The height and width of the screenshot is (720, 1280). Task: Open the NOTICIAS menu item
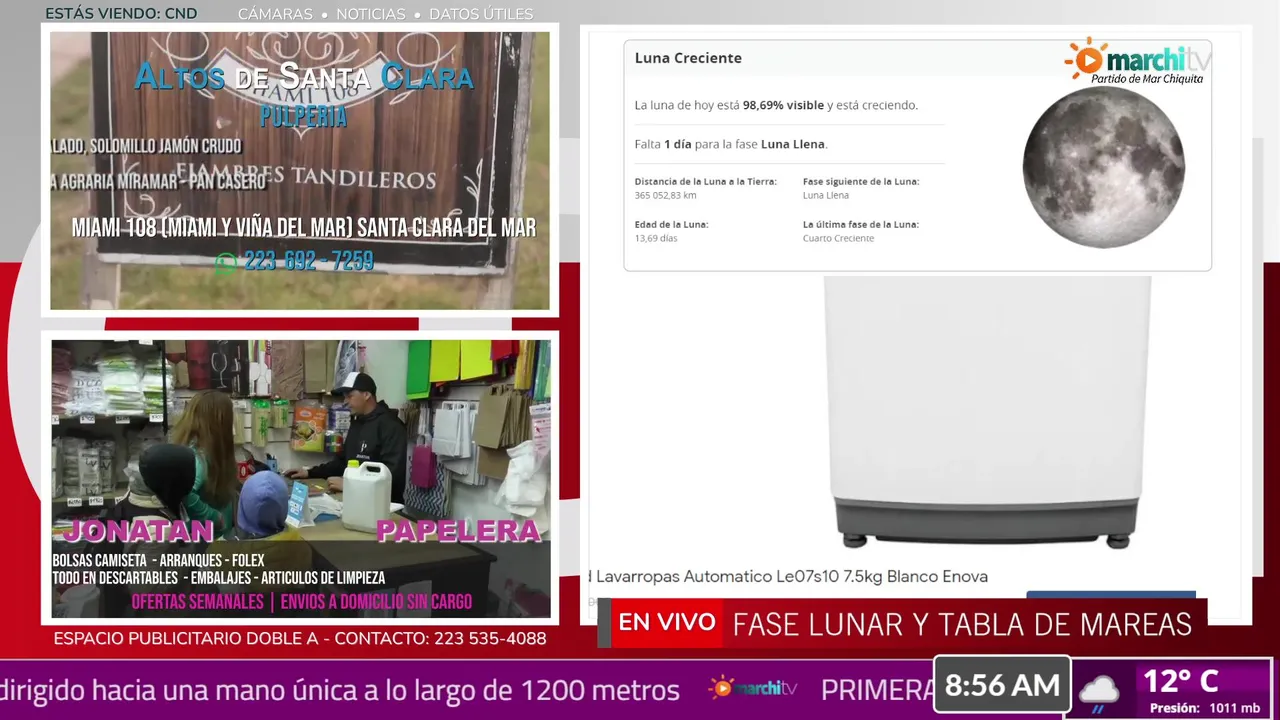pos(371,14)
